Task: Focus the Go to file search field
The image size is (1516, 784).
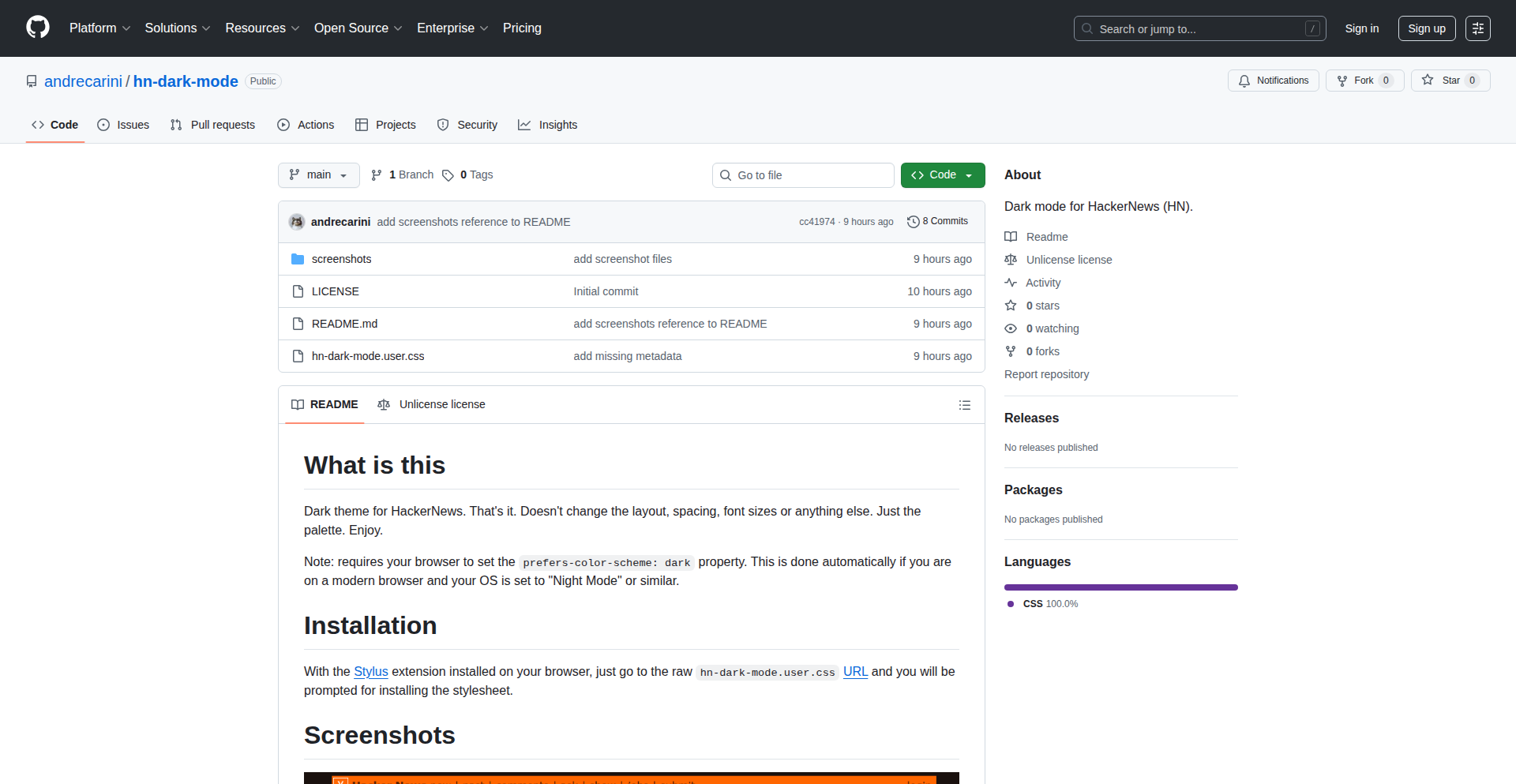Action: (x=803, y=175)
